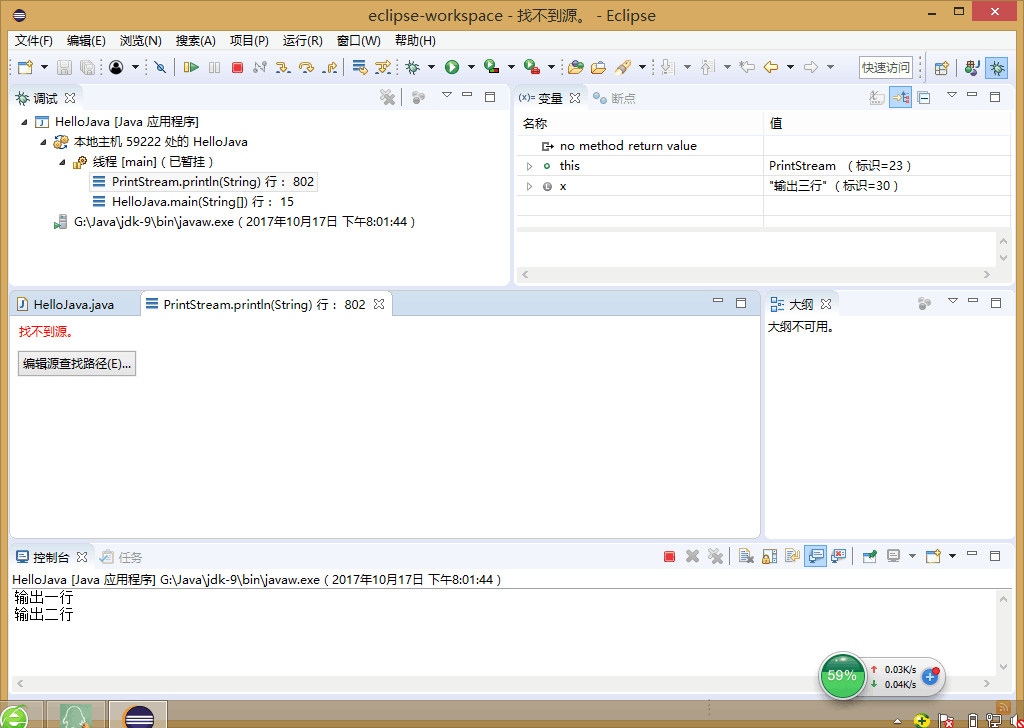Switch to the 断点 tab
Image resolution: width=1024 pixels, height=728 pixels.
pyautogui.click(x=614, y=99)
